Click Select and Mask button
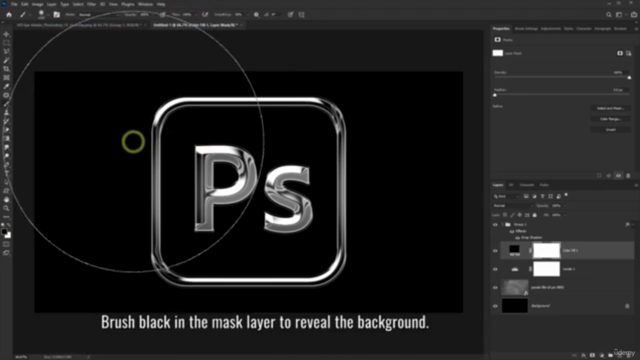Screen dimensions: 640x360 coord(610,108)
